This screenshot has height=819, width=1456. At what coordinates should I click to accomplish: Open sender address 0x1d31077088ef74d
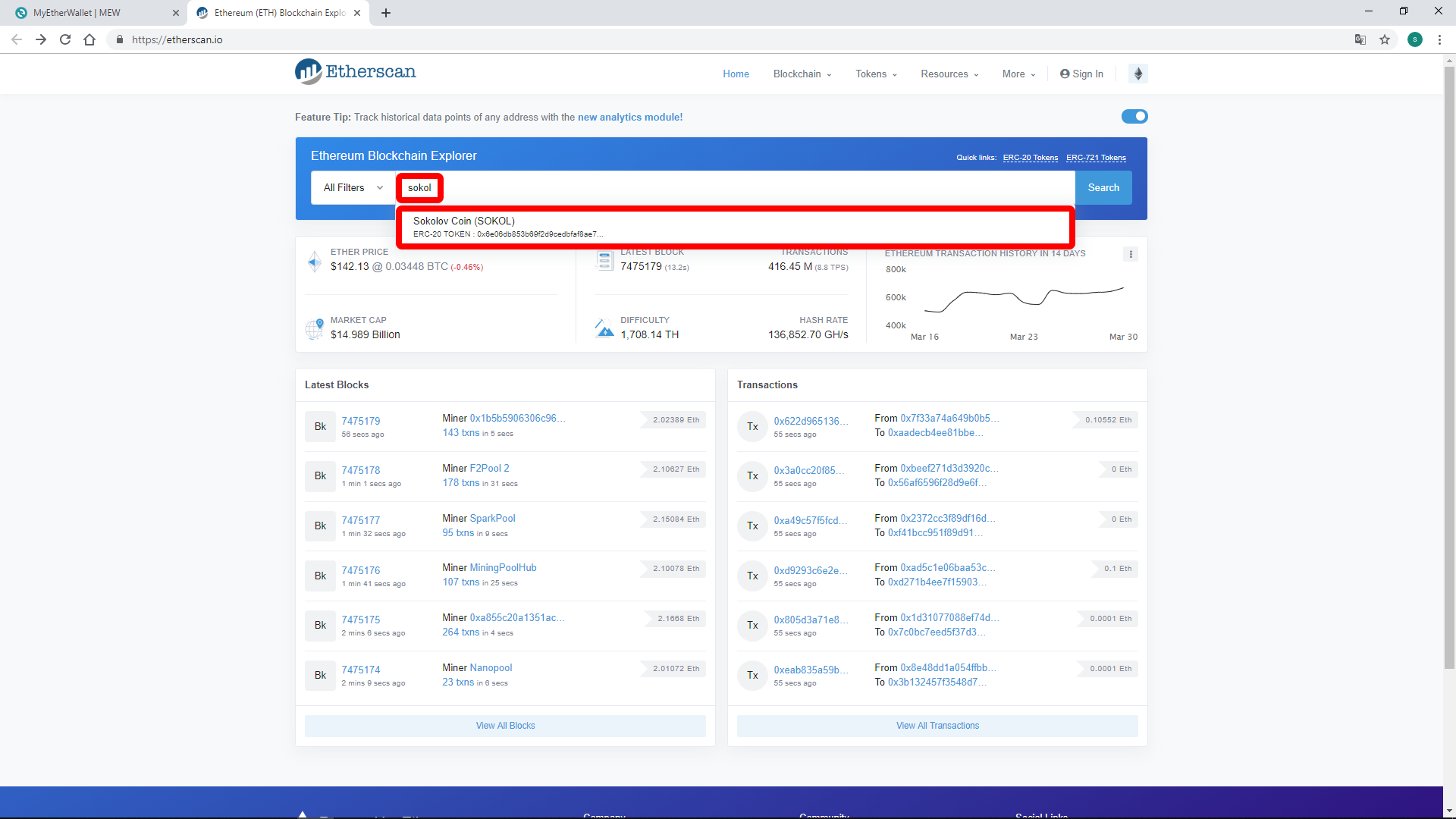[x=949, y=618]
